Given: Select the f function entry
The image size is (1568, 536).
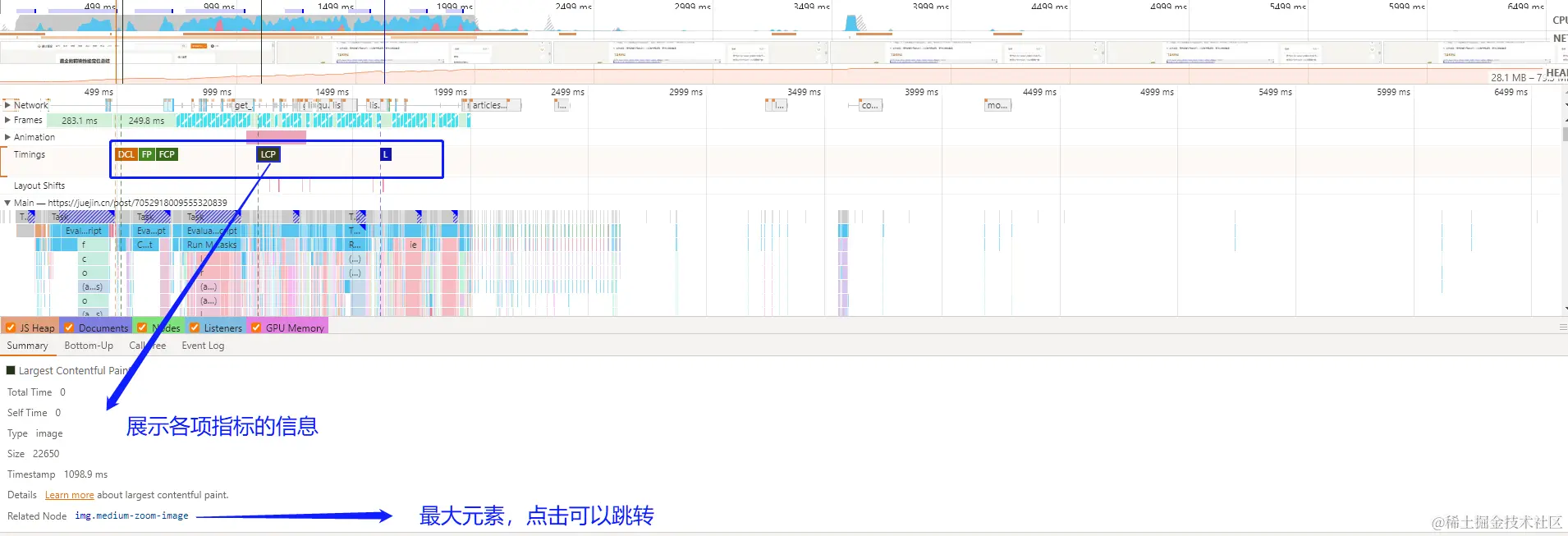Looking at the screenshot, I should click(94, 245).
